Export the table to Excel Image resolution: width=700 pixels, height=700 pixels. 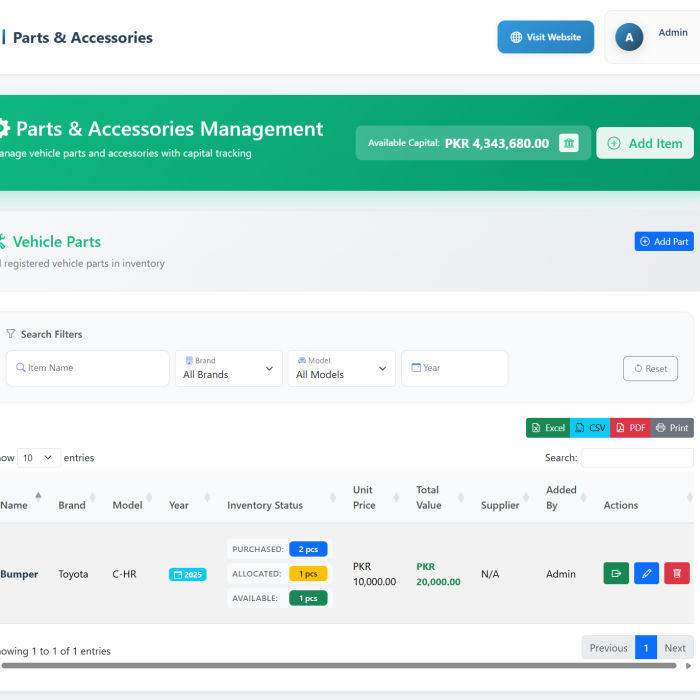tap(548, 428)
